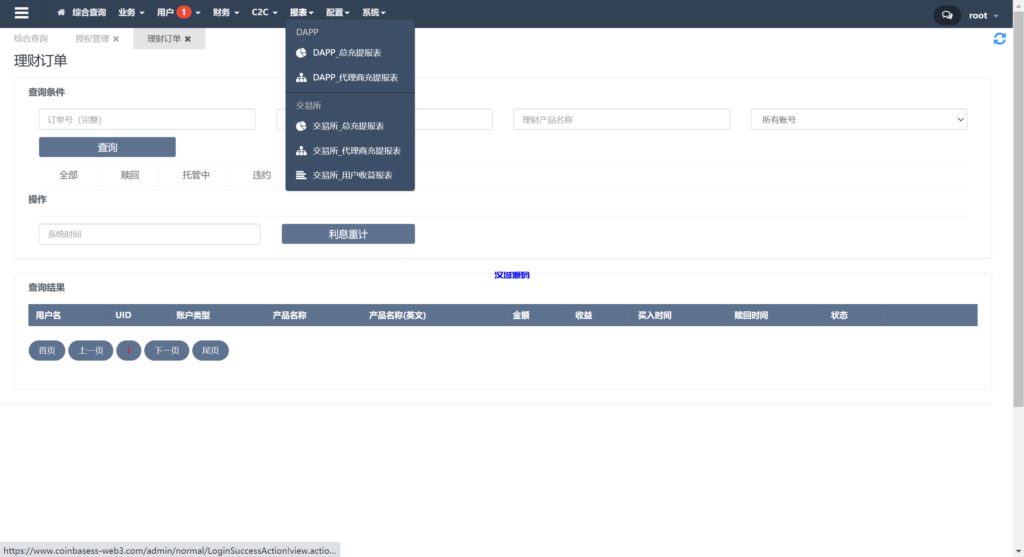Expand the 用户 dropdown menu

point(178,12)
